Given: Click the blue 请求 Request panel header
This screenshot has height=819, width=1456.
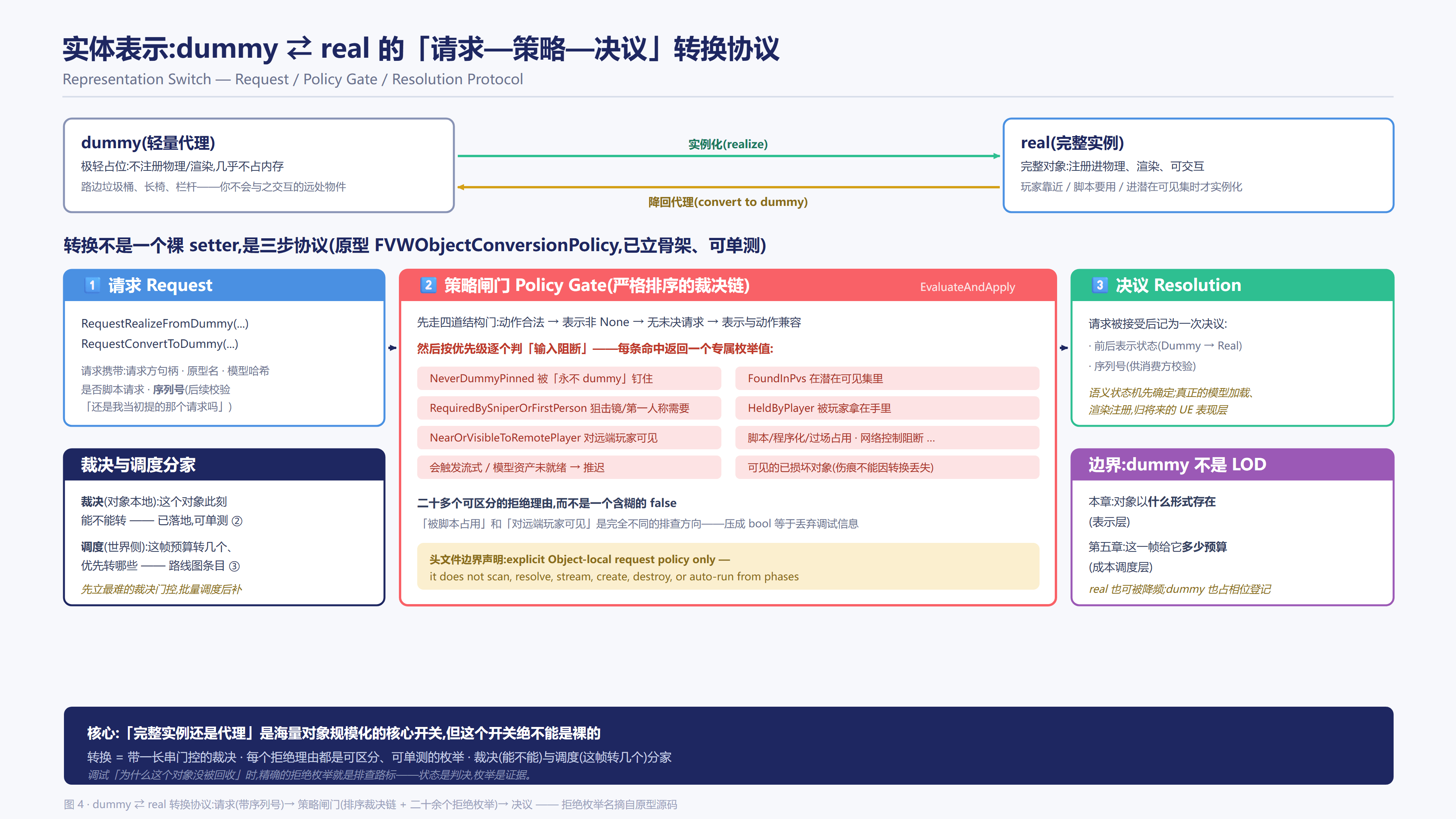Looking at the screenshot, I should coord(224,285).
